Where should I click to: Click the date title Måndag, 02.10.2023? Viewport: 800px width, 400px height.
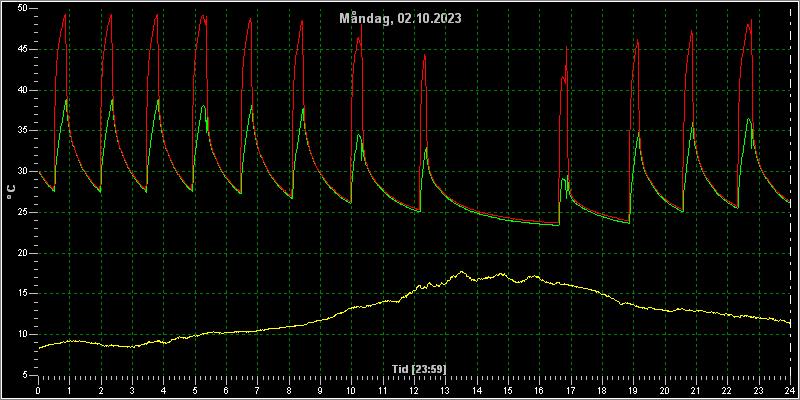(401, 19)
